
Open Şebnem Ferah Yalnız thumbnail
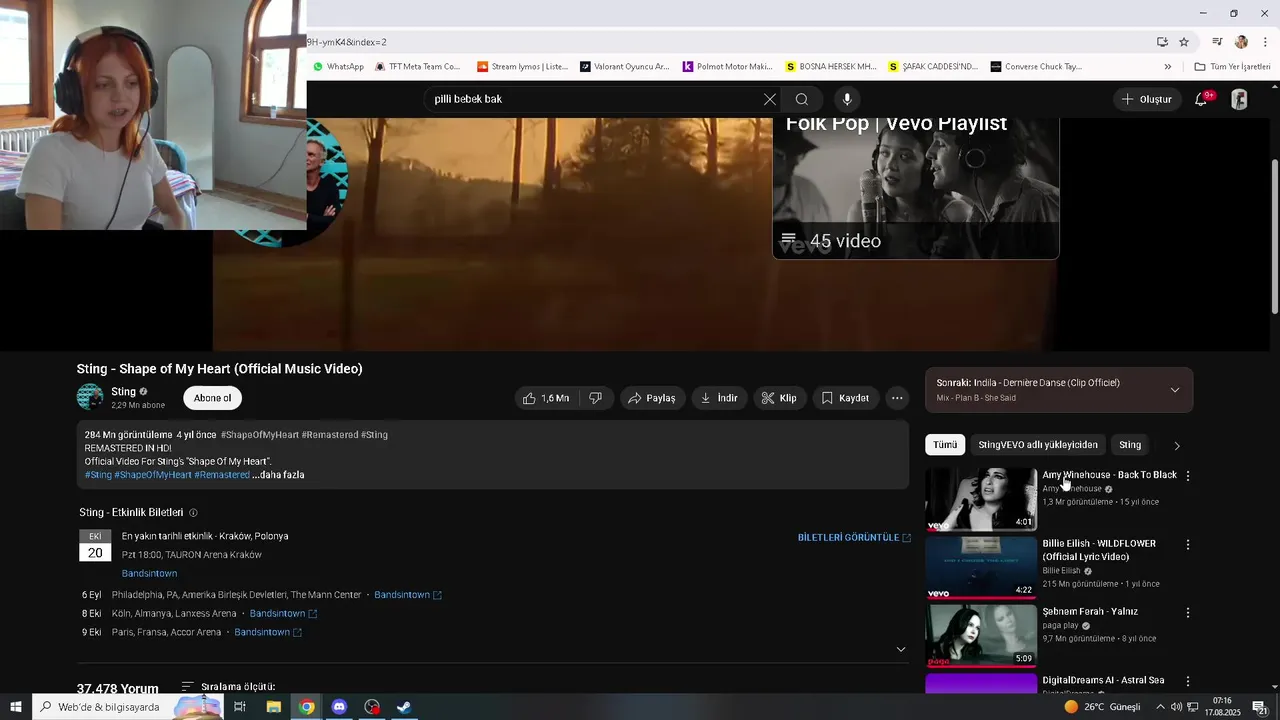click(980, 635)
